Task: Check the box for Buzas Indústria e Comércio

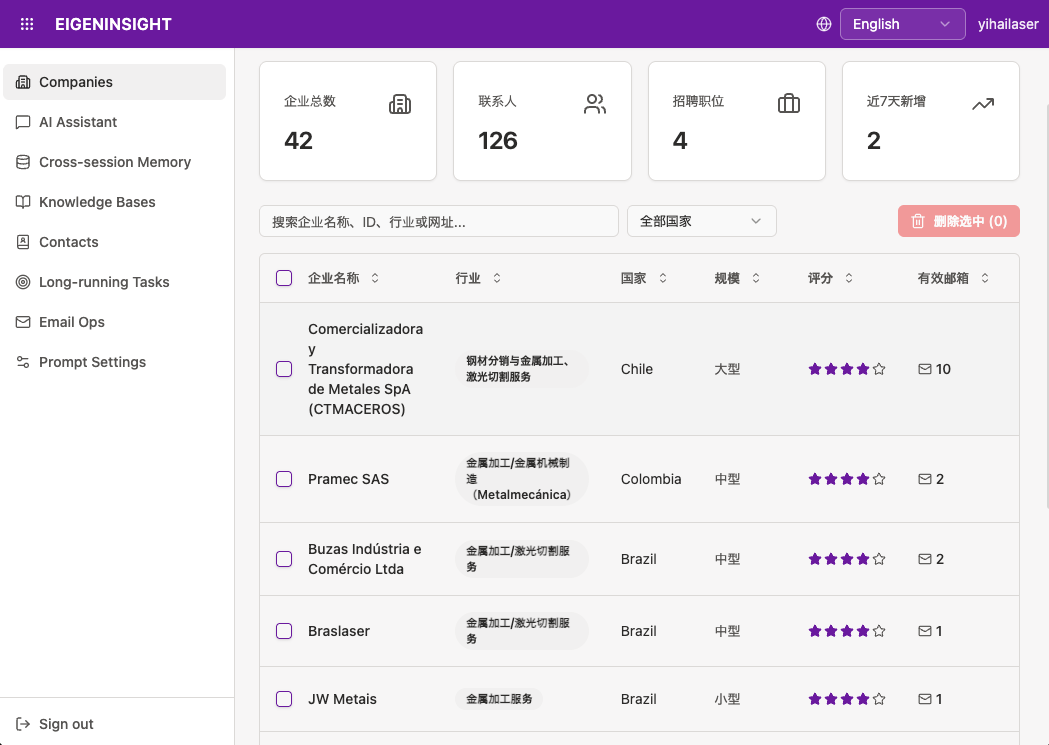Action: pyautogui.click(x=284, y=559)
